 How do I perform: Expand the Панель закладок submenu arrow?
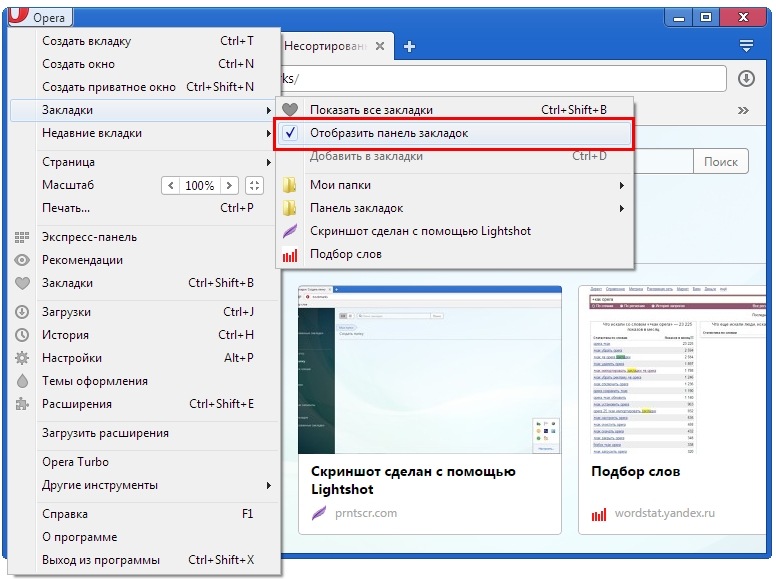click(x=622, y=208)
